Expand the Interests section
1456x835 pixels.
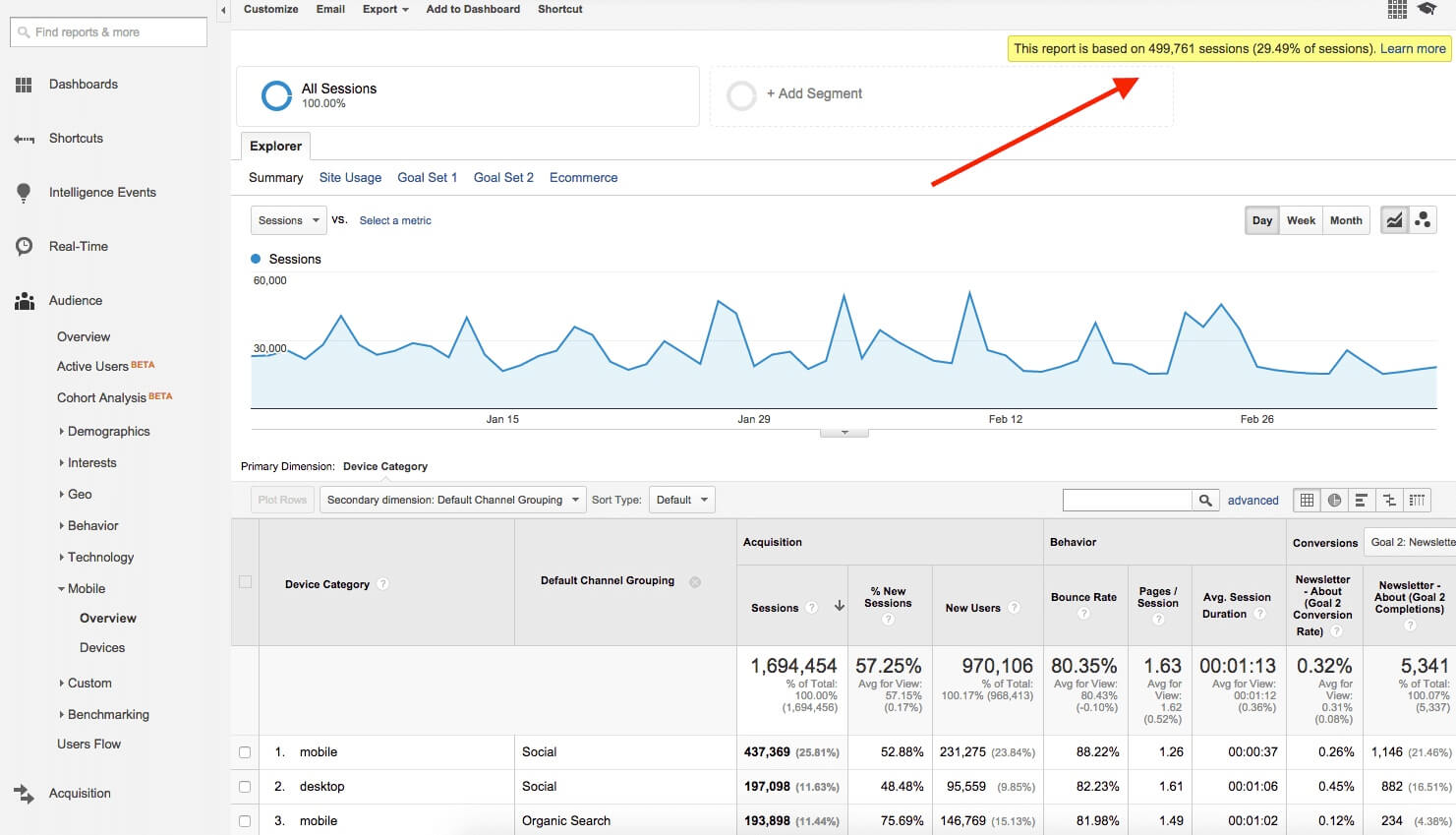click(x=87, y=463)
